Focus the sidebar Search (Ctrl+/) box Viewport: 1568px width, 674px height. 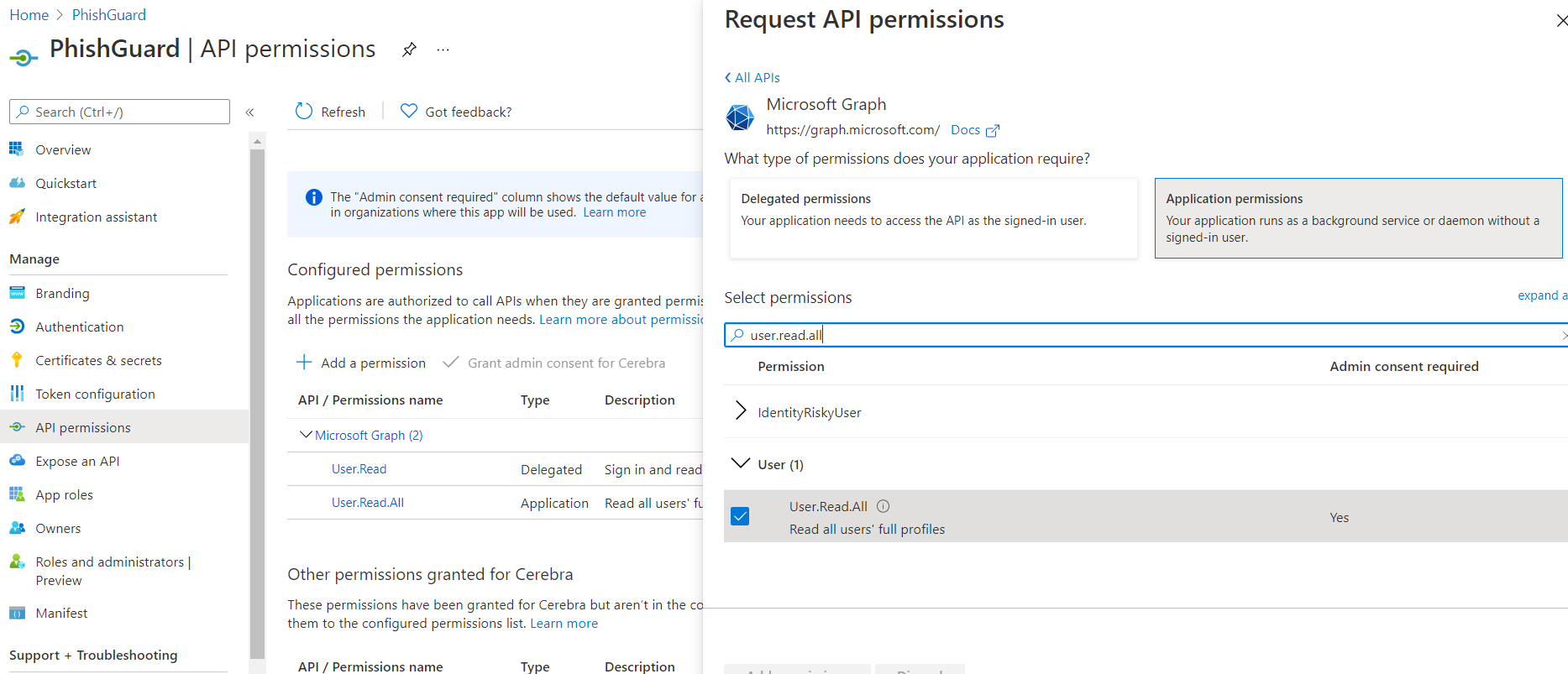tap(119, 112)
